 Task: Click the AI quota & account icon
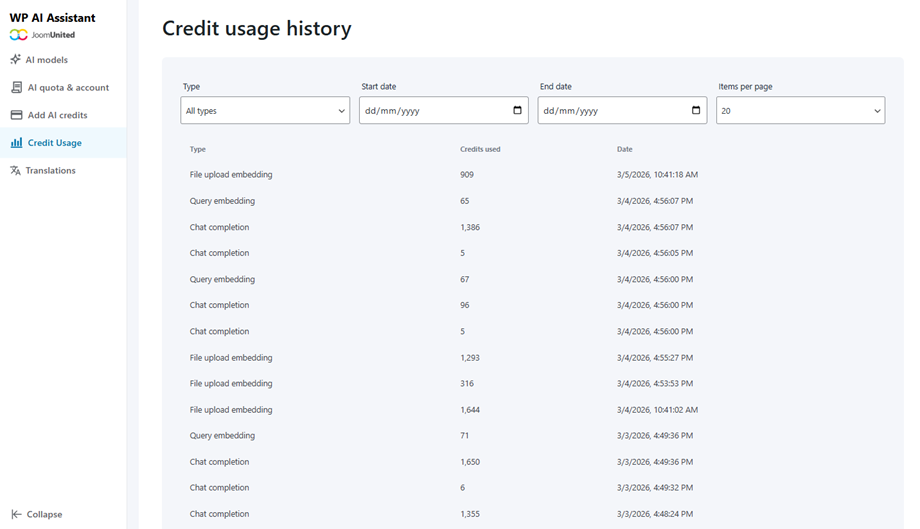[x=16, y=88]
